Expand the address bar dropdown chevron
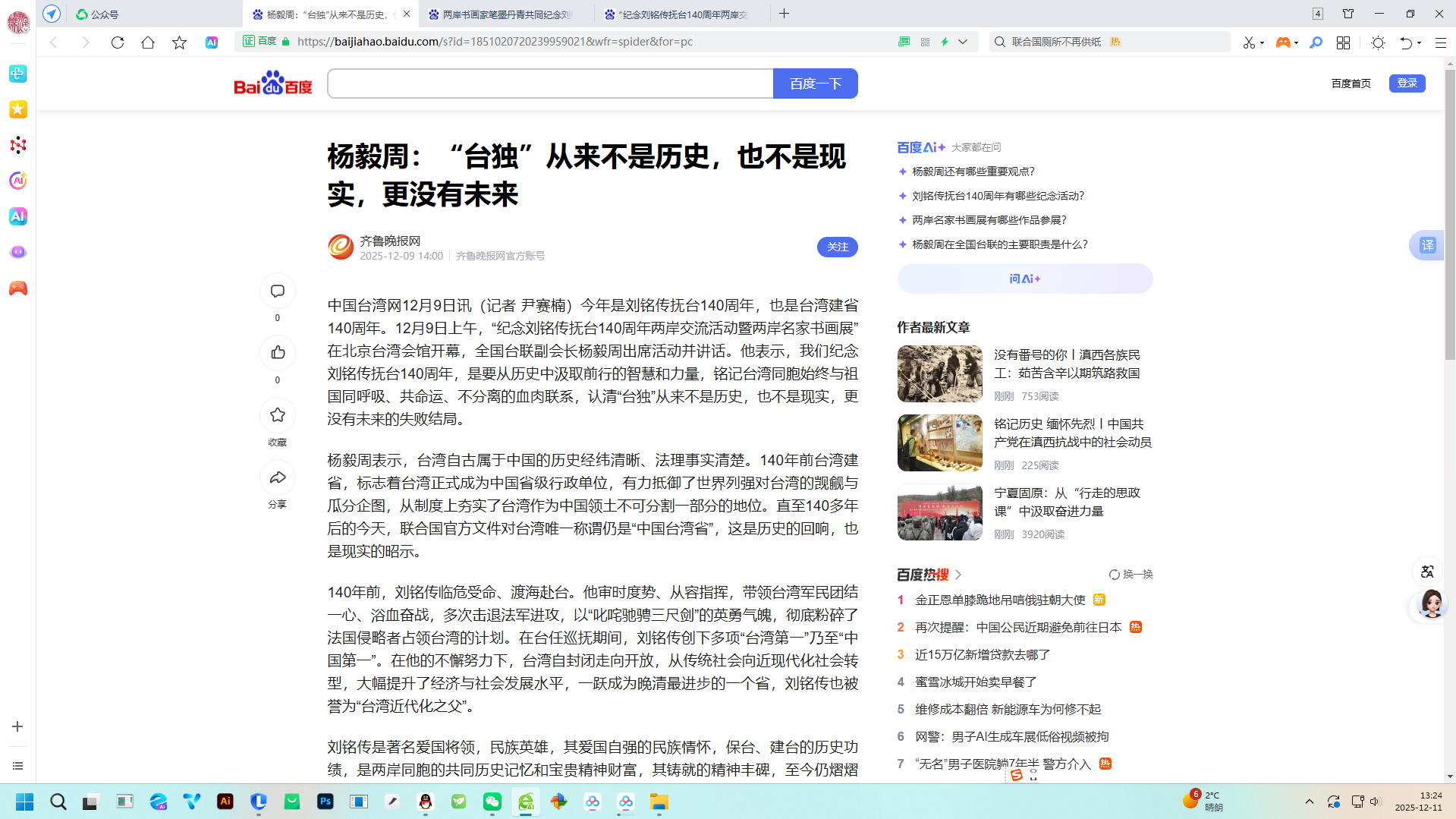 (963, 42)
